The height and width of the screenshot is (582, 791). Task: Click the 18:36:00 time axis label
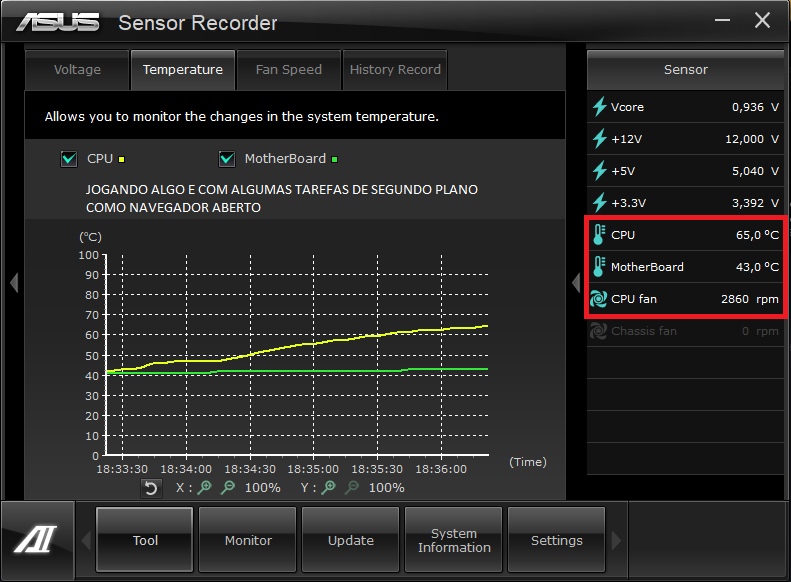point(441,469)
